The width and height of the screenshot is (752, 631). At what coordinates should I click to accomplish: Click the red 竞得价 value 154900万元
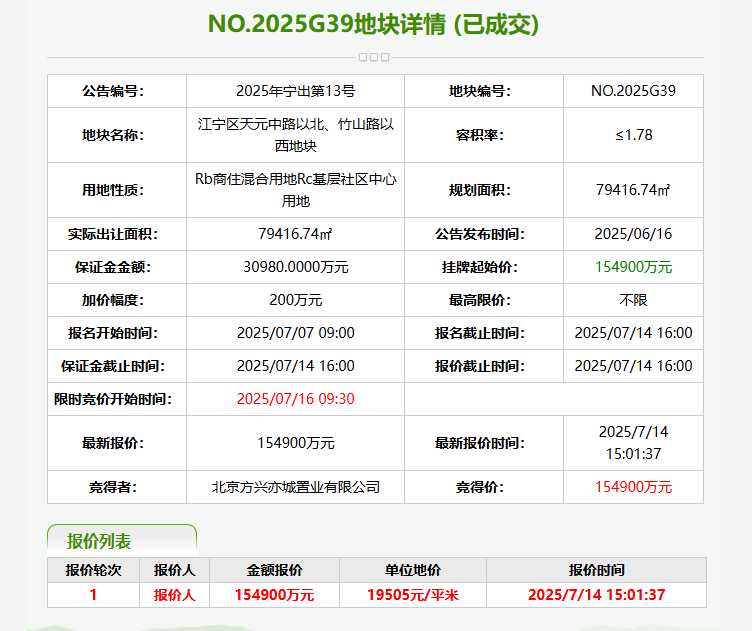point(633,487)
